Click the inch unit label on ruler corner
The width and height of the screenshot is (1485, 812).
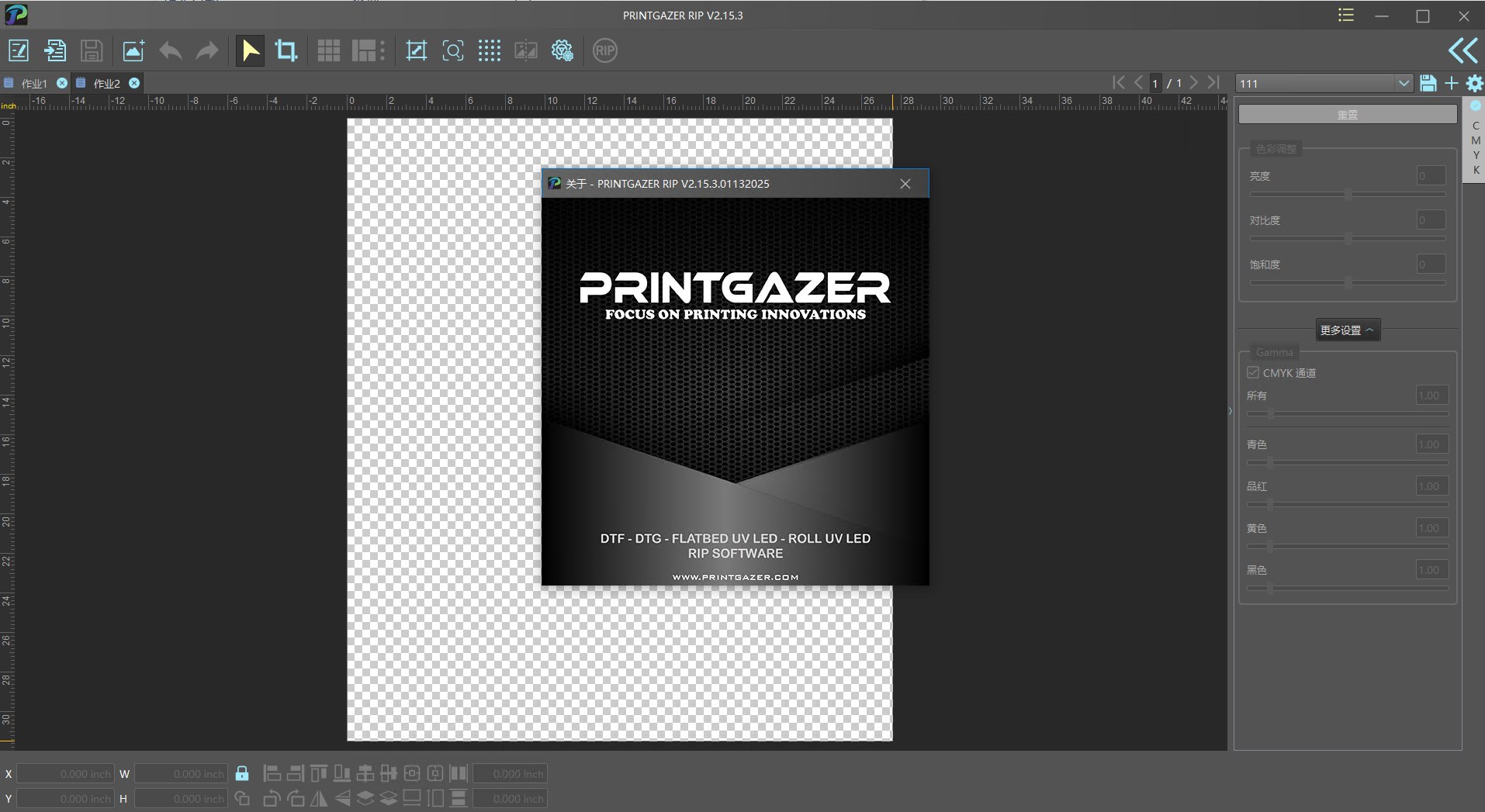9,105
